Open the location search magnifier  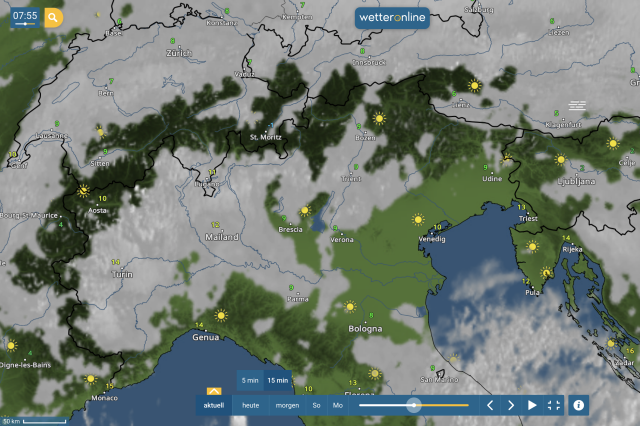tap(52, 17)
